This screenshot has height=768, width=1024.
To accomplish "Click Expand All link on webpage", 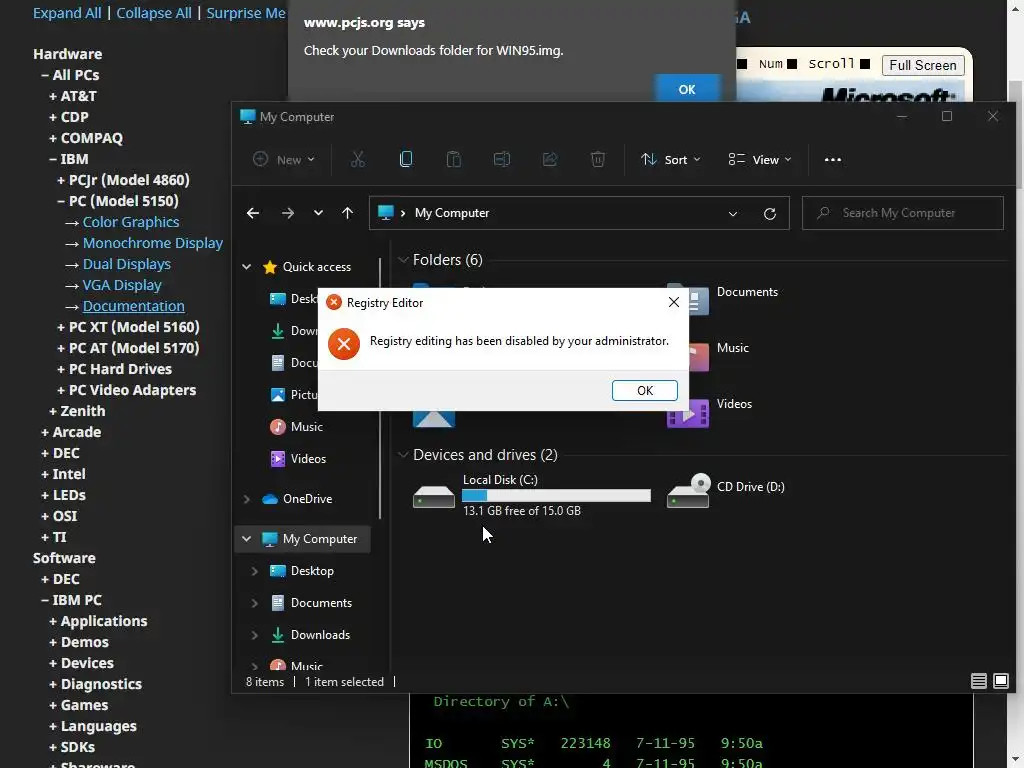I will 67,13.
